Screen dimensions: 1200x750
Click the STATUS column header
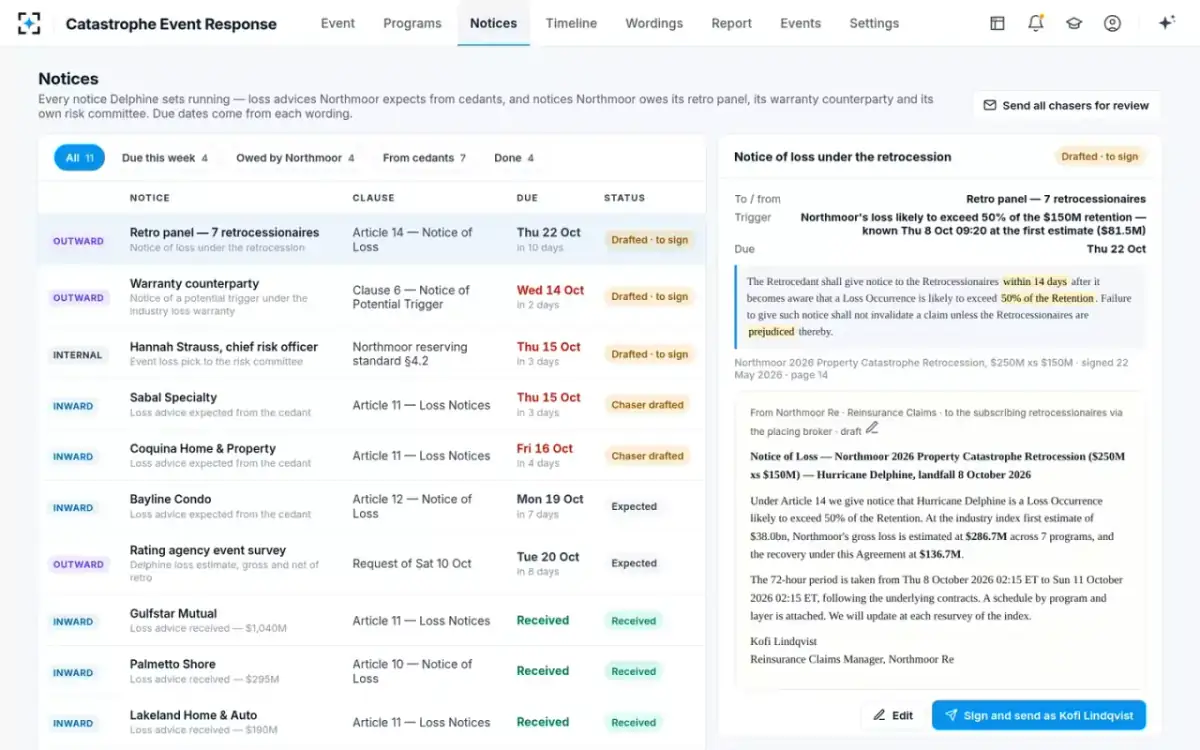(624, 198)
